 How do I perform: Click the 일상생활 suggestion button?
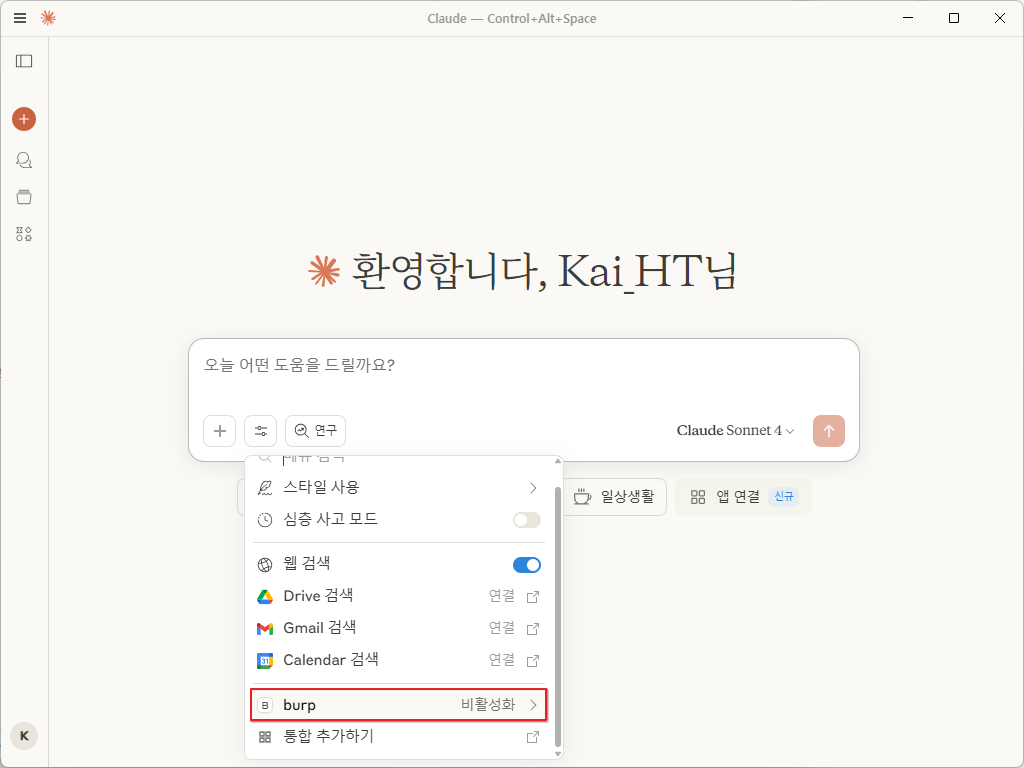[614, 497]
